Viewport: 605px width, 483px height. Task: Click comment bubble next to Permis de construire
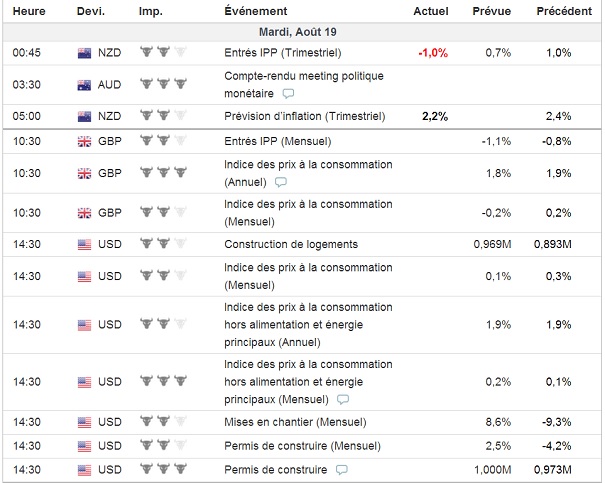click(342, 469)
